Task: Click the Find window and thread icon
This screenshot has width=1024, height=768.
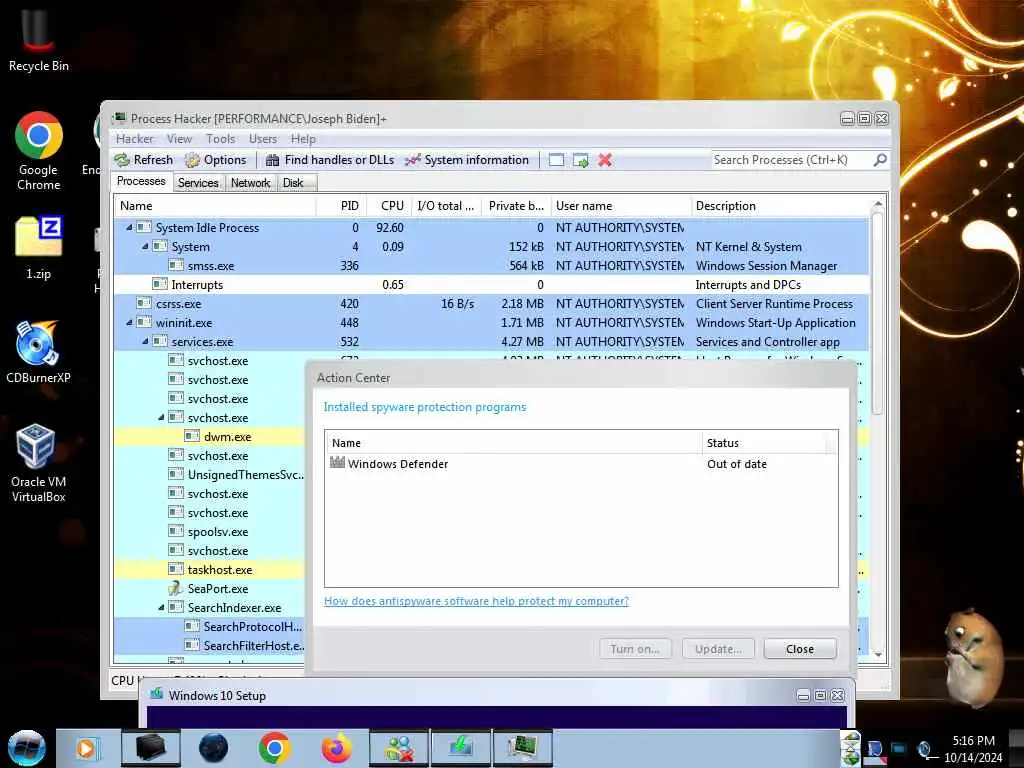Action: (581, 160)
